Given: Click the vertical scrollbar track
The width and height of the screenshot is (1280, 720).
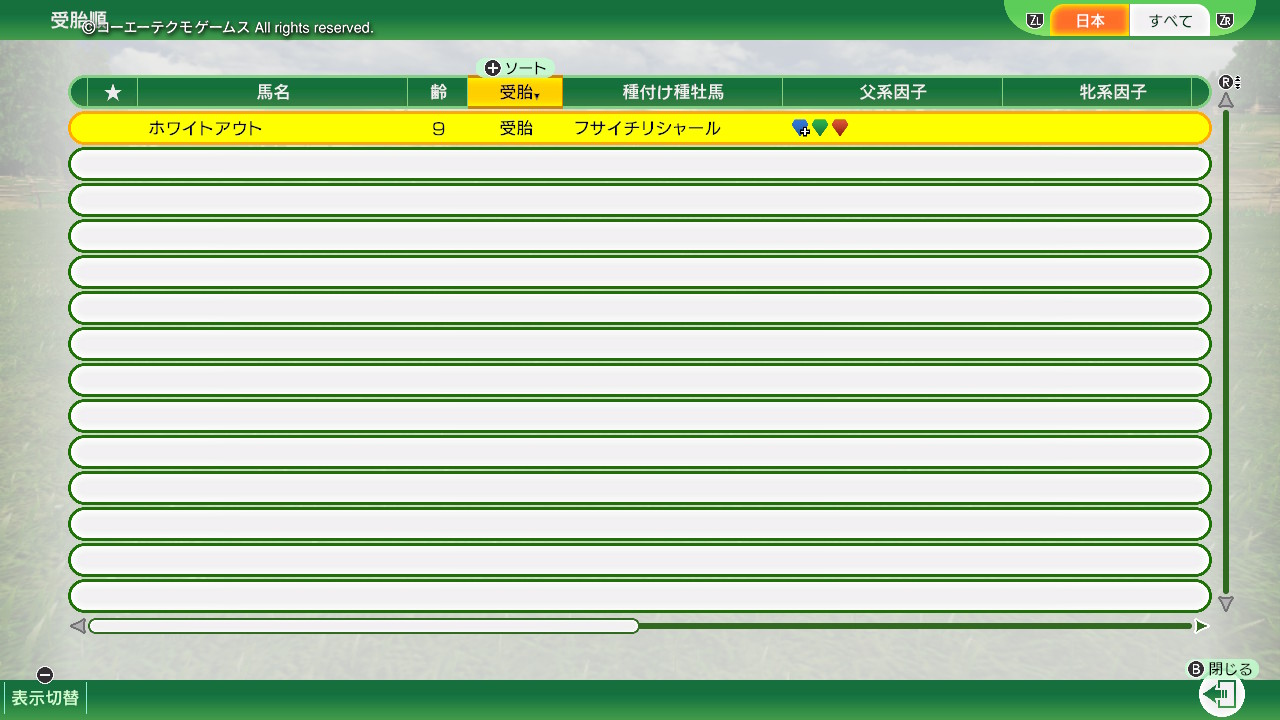Looking at the screenshot, I should point(1226,352).
